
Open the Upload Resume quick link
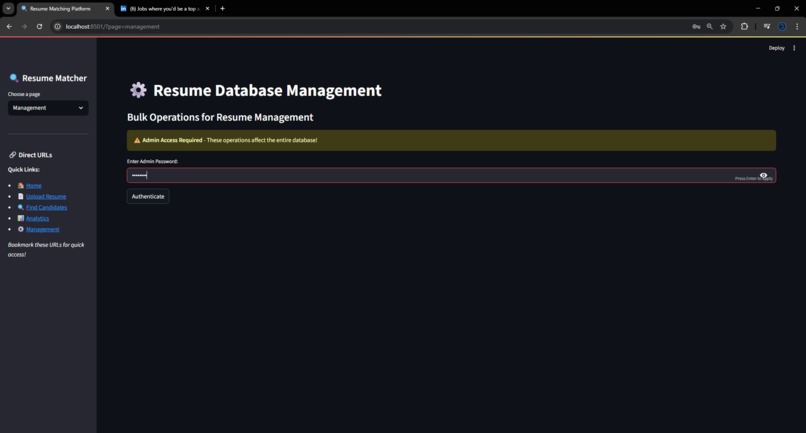point(46,196)
